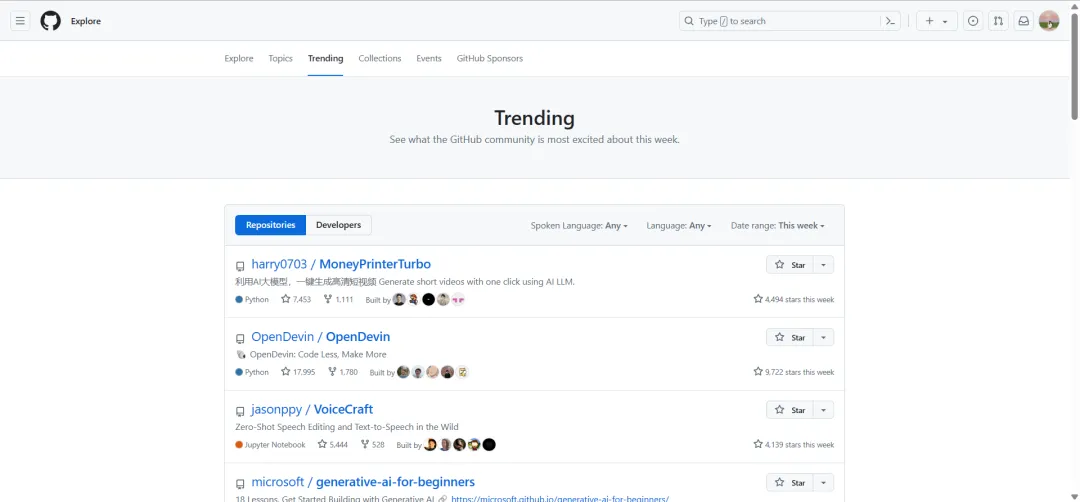
Task: Click last contributor avatar of OpenDevin
Action: tap(463, 372)
